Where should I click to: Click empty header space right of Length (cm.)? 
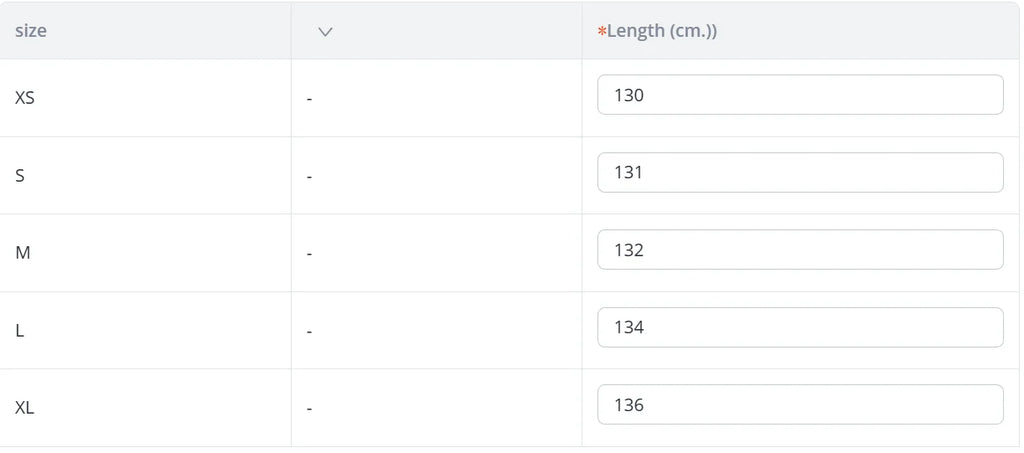(870, 31)
